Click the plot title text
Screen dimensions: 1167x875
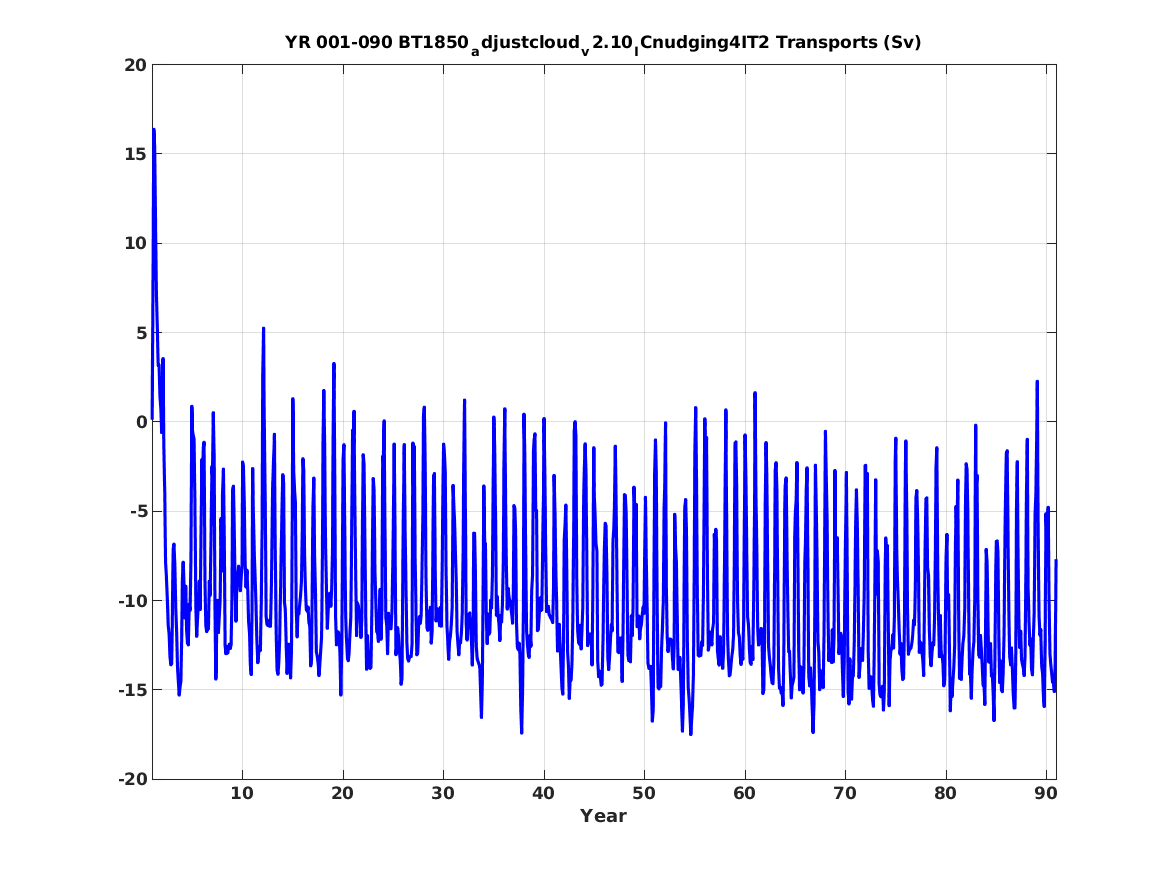click(603, 43)
